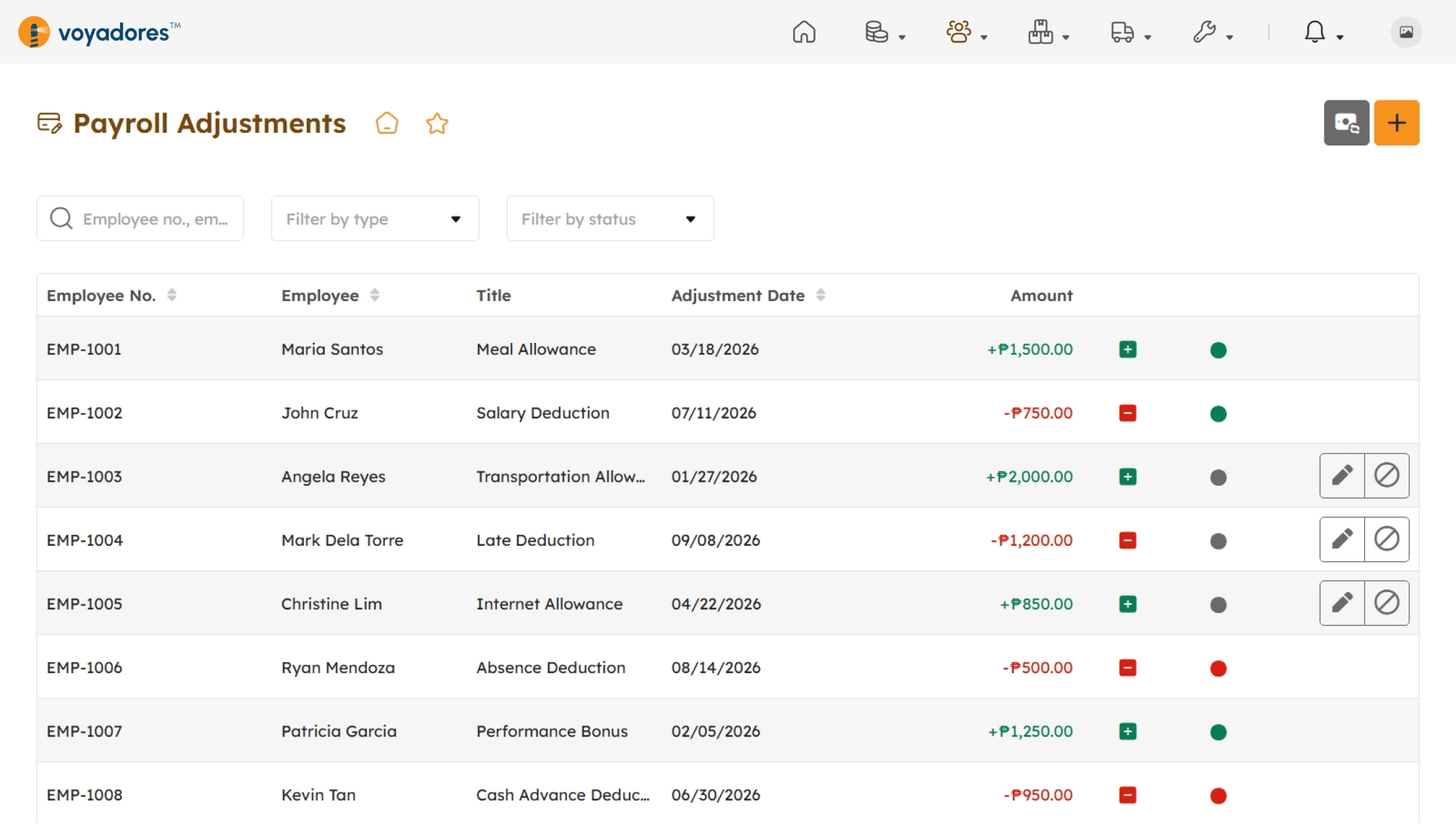Add new adjustment with plus button
The height and width of the screenshot is (824, 1456).
1397,123
